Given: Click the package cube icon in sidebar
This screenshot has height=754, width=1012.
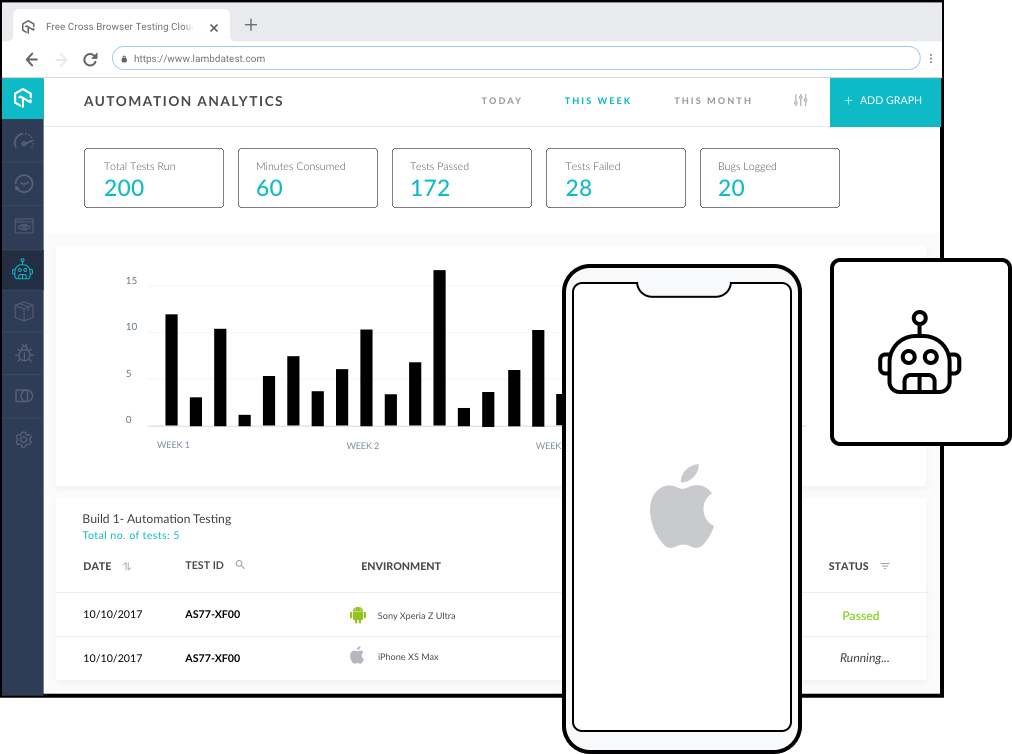Looking at the screenshot, I should [22, 311].
